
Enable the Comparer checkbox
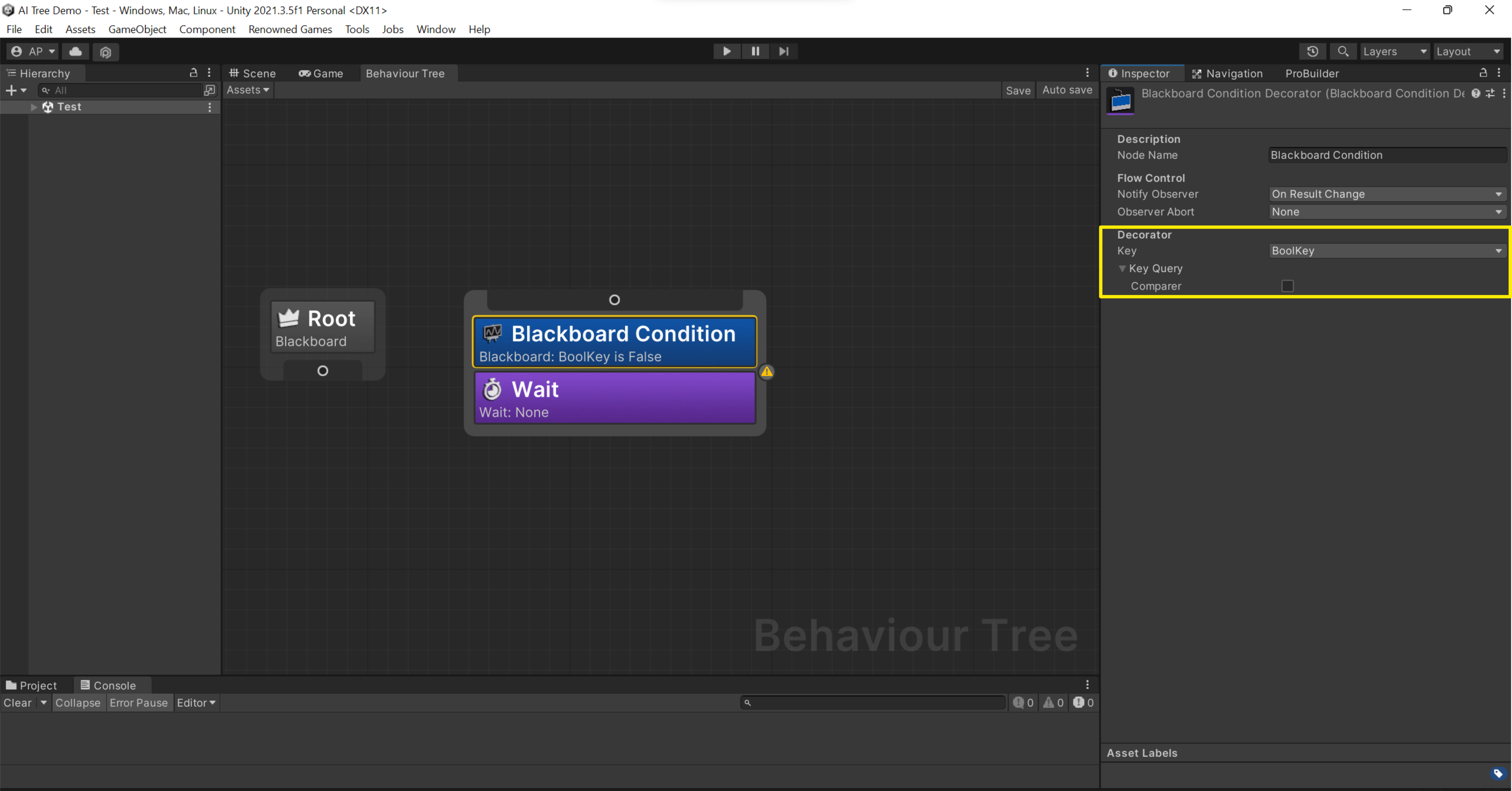tap(1287, 286)
